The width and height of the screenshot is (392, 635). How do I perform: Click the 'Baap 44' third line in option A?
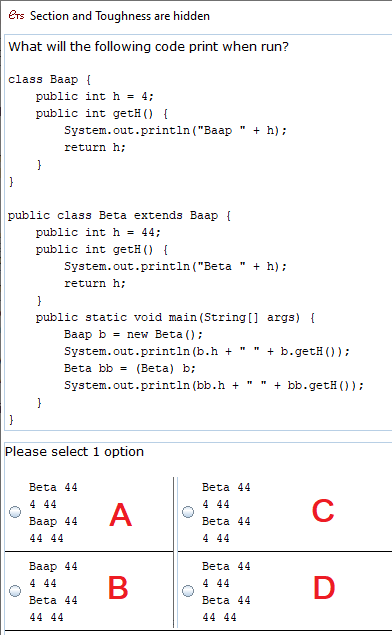53,521
